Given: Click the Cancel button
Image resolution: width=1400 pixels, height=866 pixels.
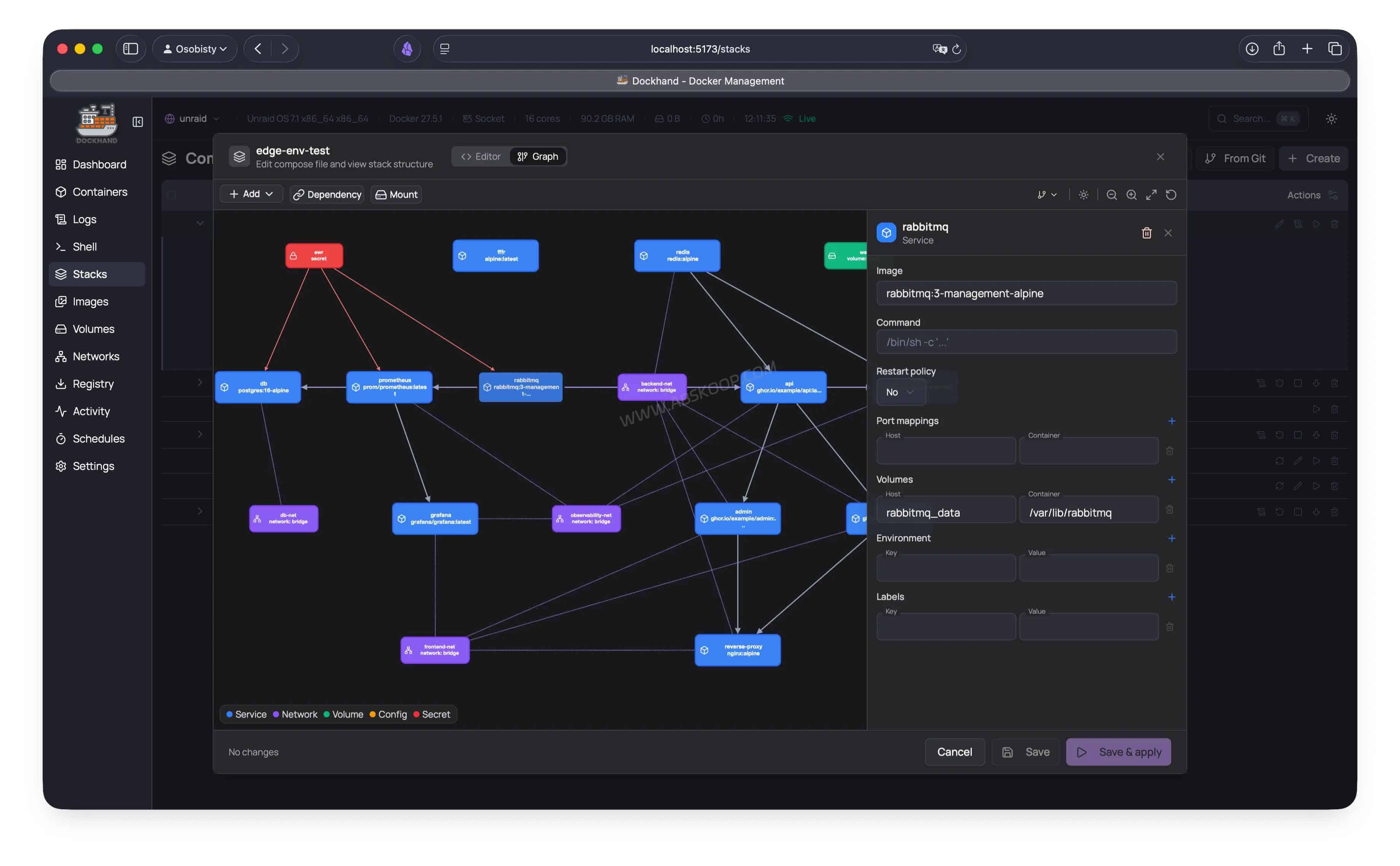Looking at the screenshot, I should [955, 752].
